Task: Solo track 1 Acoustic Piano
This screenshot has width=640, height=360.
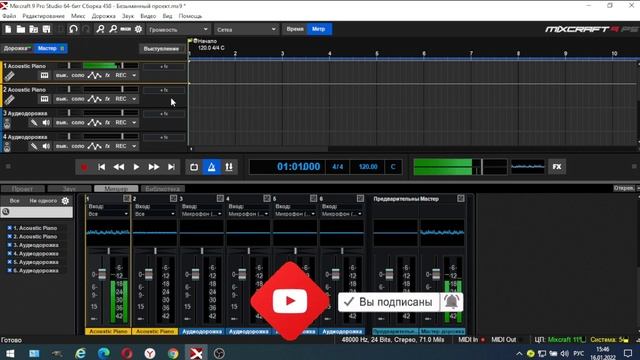Action: pos(78,76)
